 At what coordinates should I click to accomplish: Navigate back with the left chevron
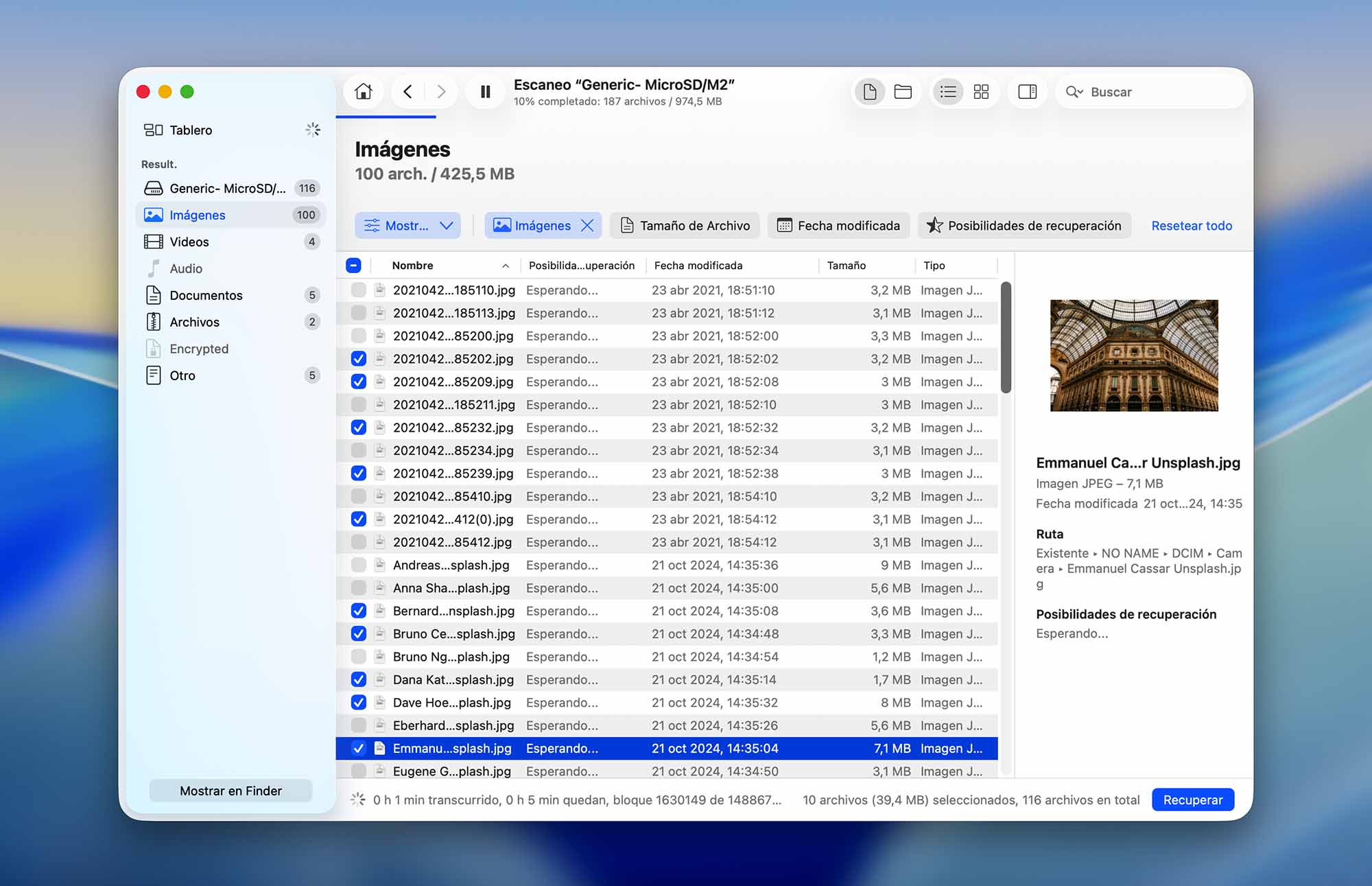407,91
